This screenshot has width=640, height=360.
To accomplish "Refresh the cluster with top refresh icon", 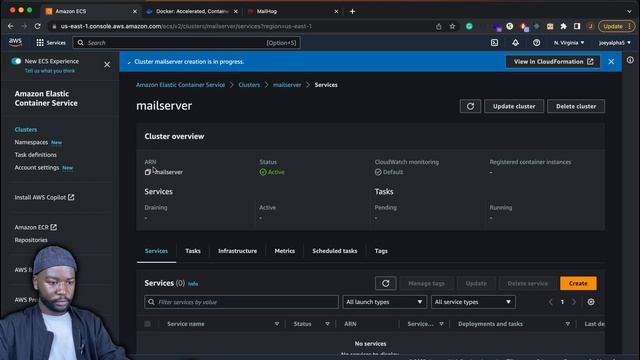I will (470, 106).
